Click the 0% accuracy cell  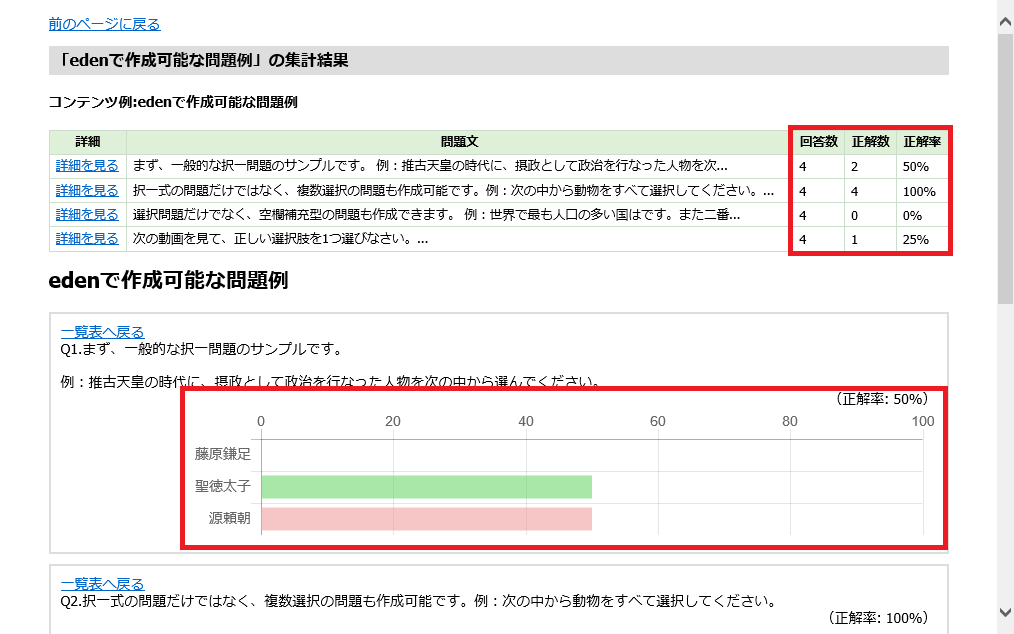(x=922, y=215)
